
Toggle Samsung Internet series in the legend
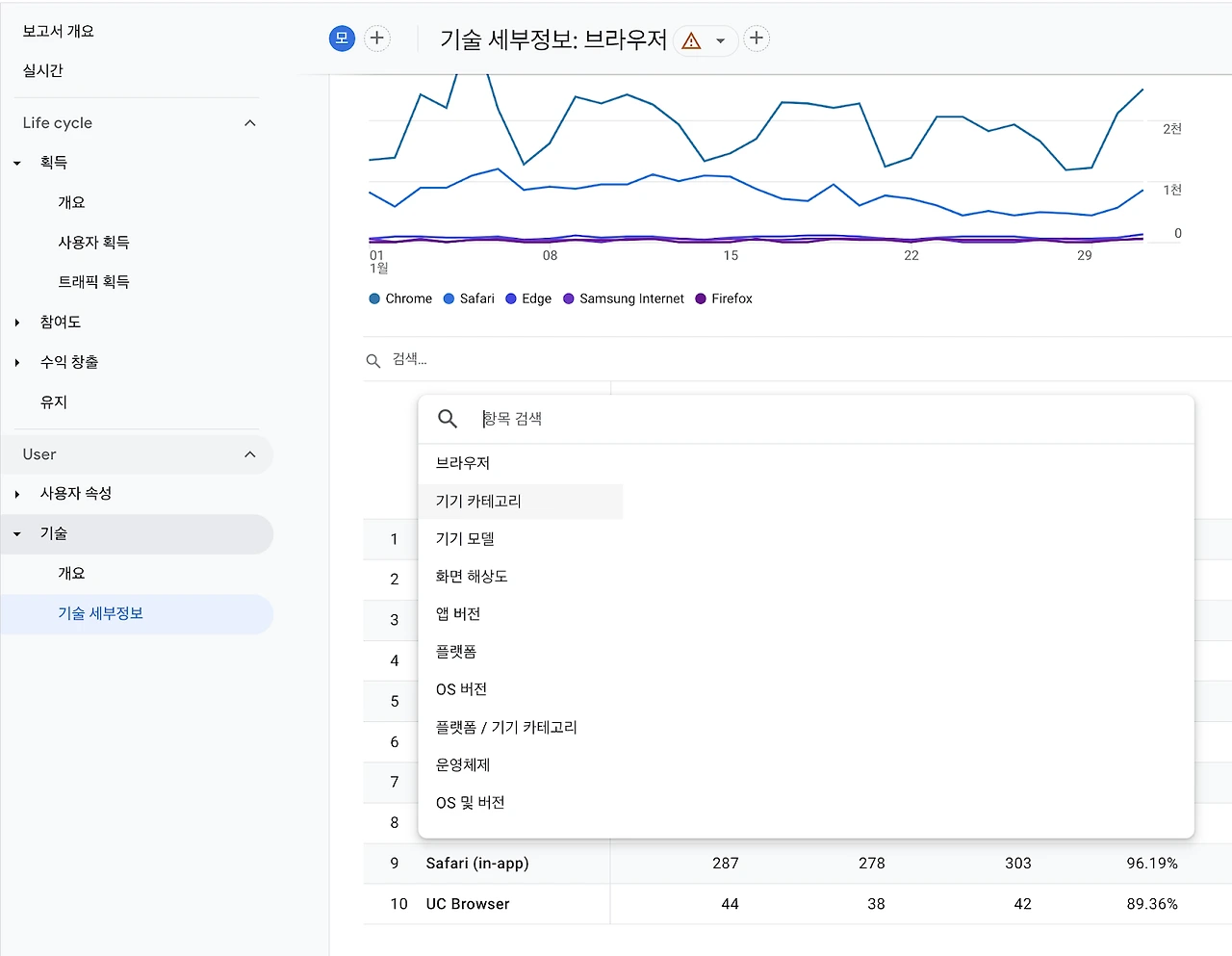(x=624, y=299)
